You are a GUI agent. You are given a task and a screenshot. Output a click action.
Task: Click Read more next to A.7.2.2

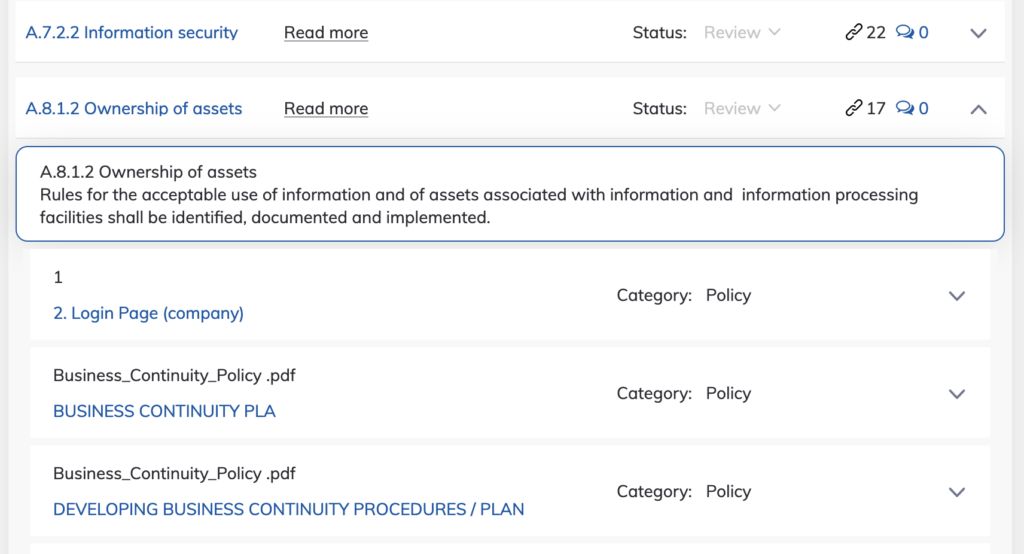coord(326,33)
